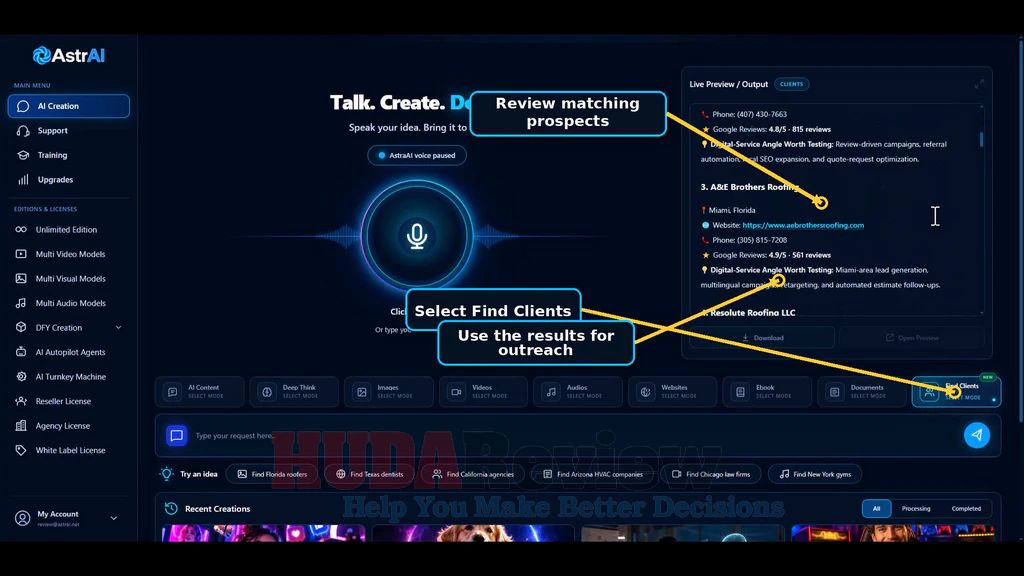The image size is (1024, 576).
Task: Switch to the Processing tab
Action: pyautogui.click(x=916, y=508)
